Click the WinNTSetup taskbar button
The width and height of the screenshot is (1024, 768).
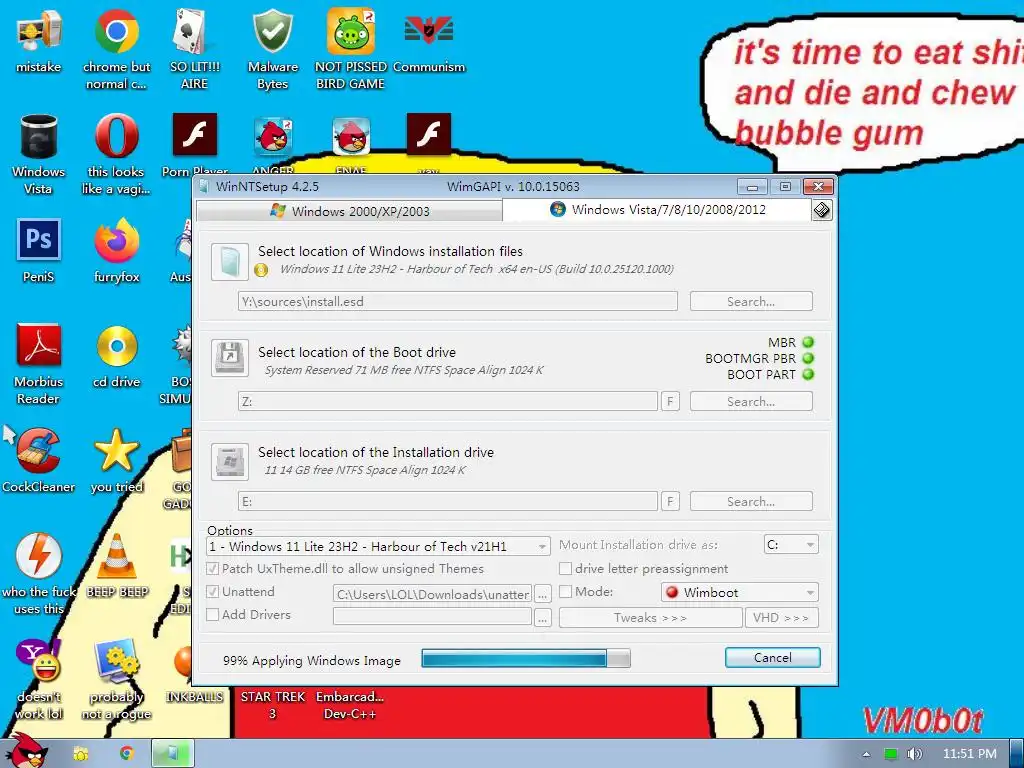173,753
